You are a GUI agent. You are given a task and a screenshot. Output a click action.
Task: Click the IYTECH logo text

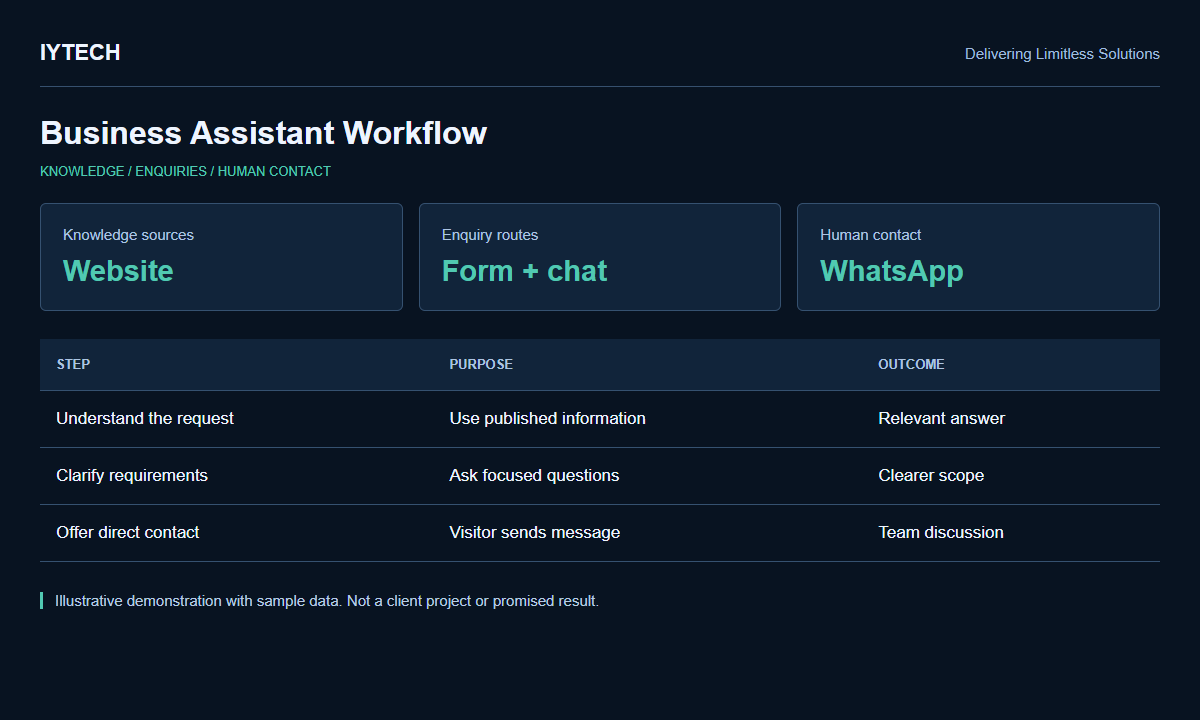pos(80,53)
